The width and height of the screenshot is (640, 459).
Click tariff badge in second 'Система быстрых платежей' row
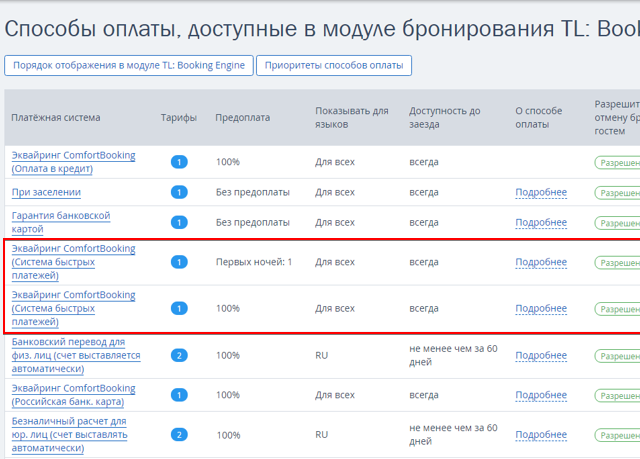pyautogui.click(x=179, y=308)
